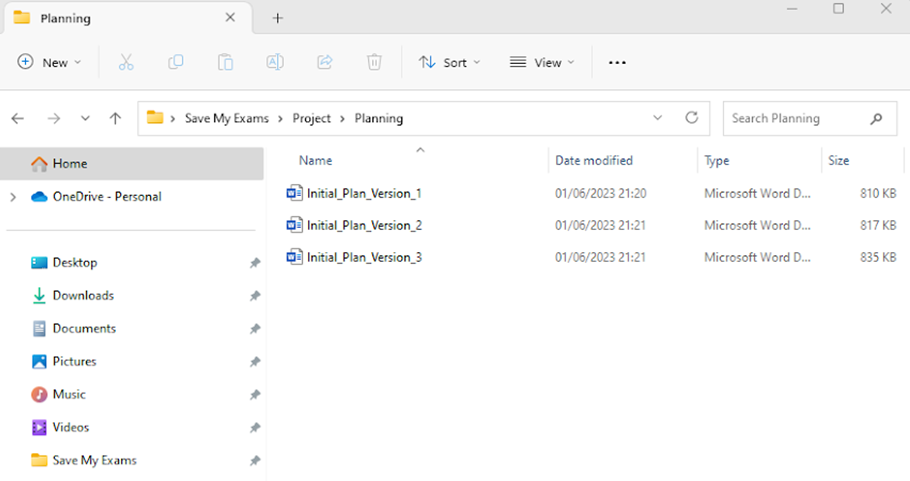This screenshot has width=910, height=481.
Task: Open the New item dropdown
Action: tap(50, 62)
